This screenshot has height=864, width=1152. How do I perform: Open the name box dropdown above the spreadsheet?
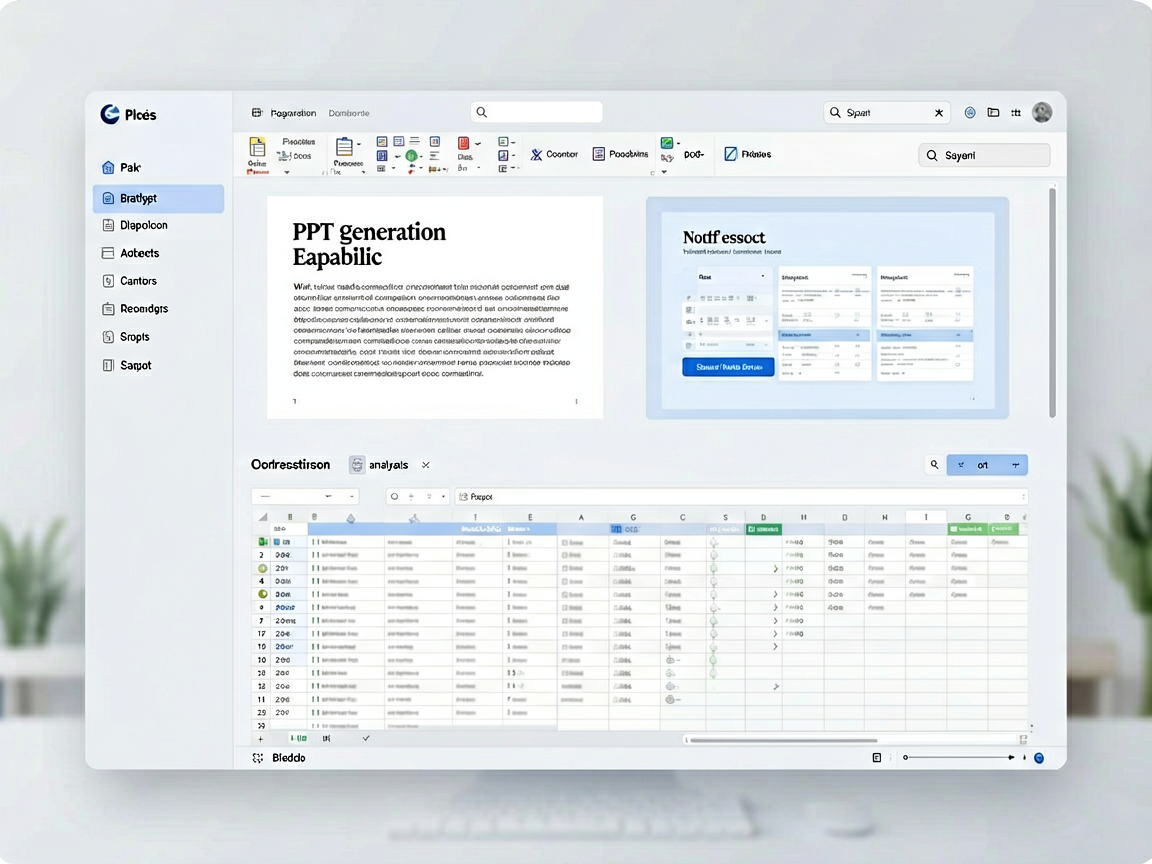[305, 497]
